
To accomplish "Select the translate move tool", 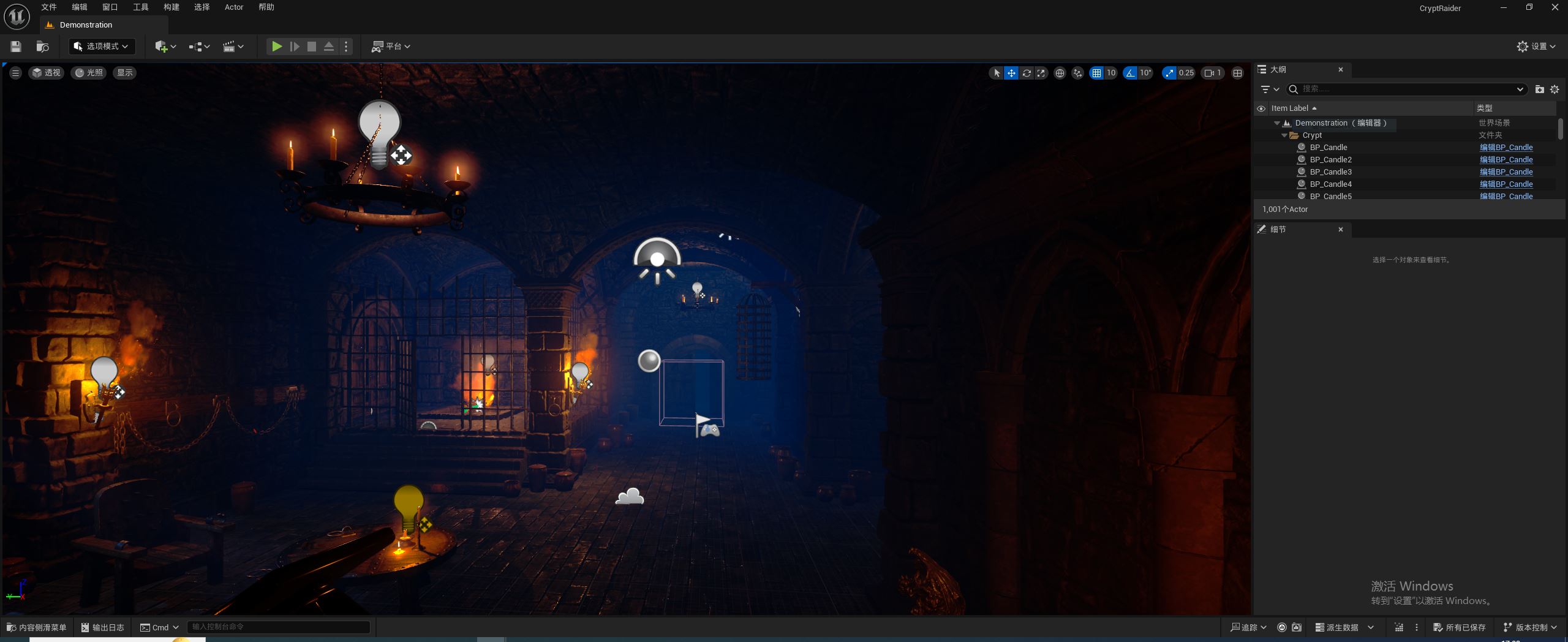I will [x=1011, y=73].
